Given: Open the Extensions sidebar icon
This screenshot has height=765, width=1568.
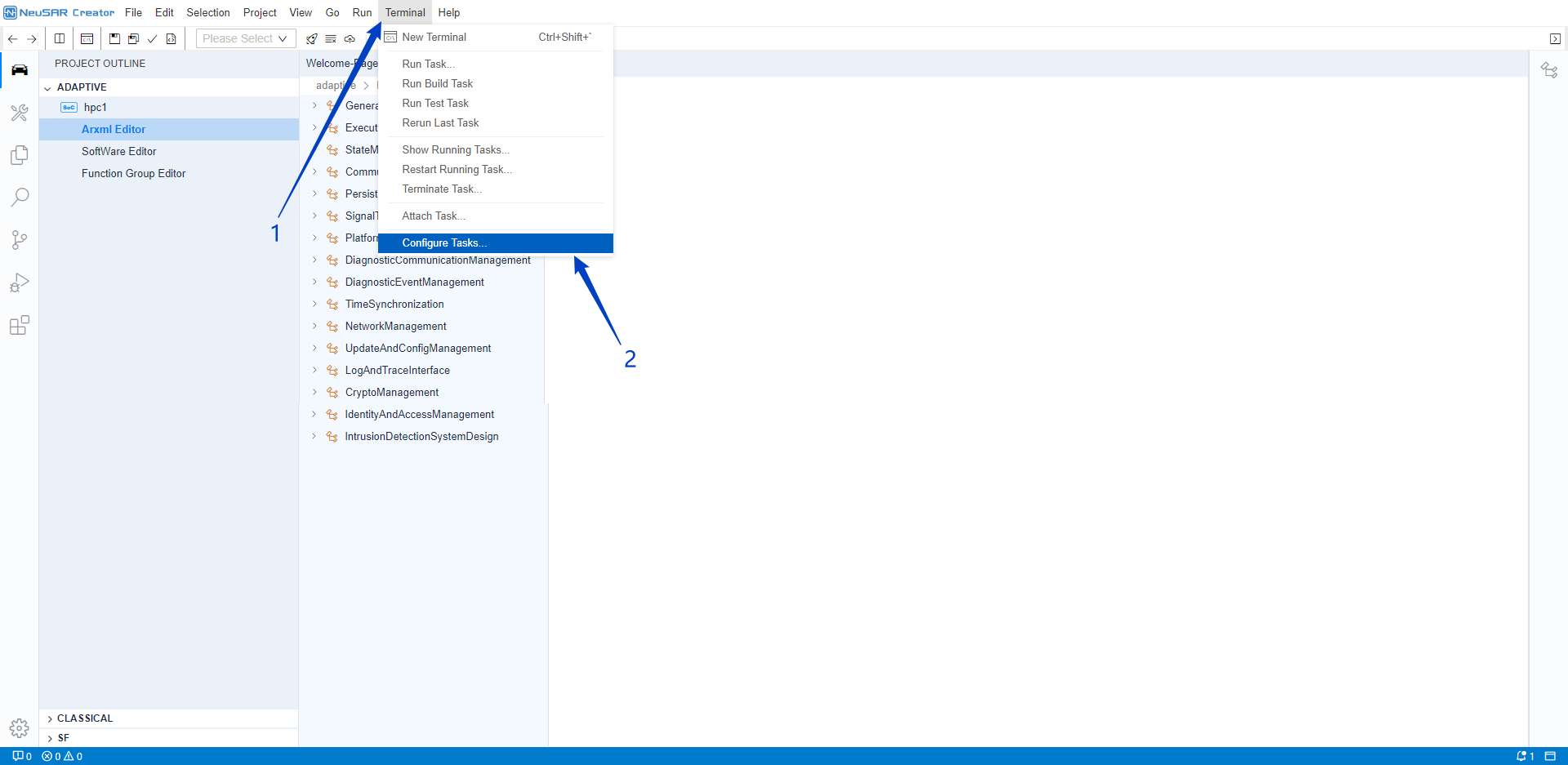Looking at the screenshot, I should (x=20, y=326).
